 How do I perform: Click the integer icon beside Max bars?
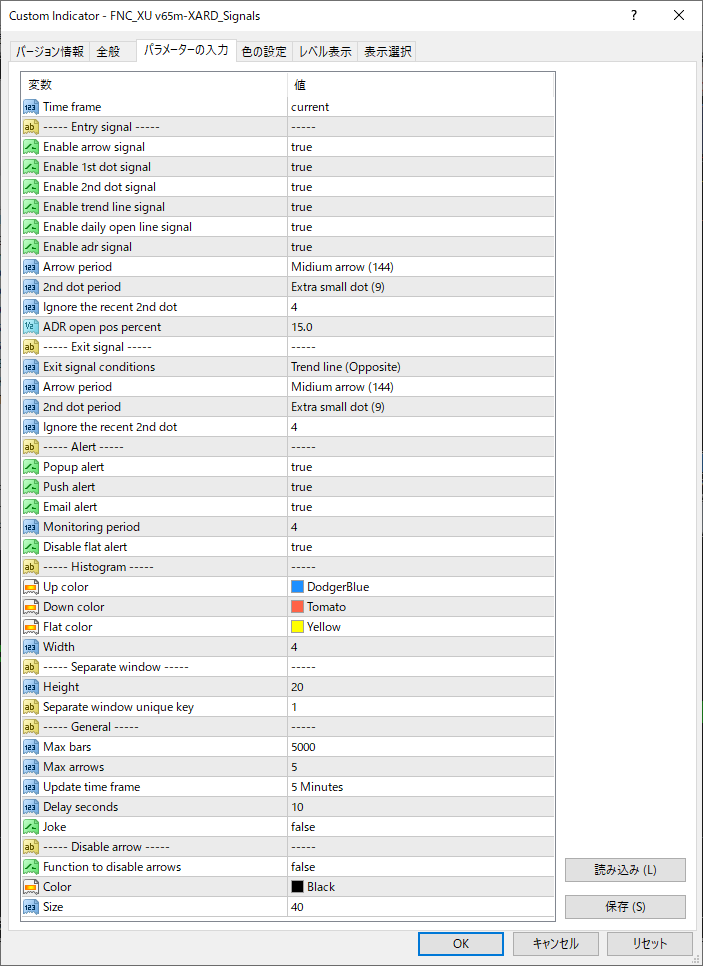click(30, 747)
